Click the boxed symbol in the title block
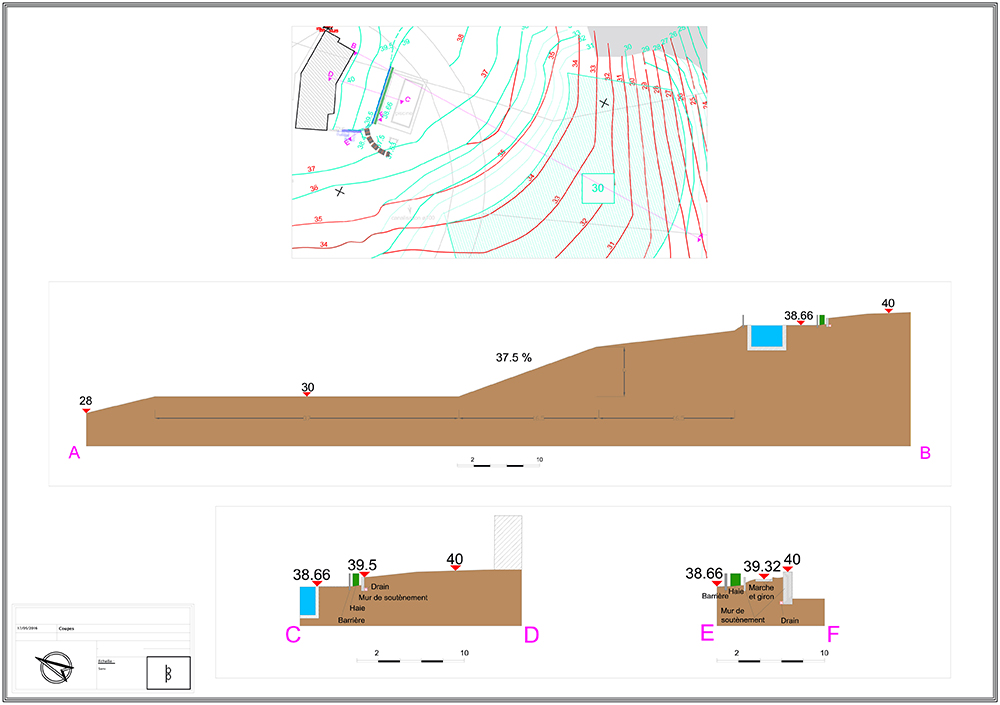The width and height of the screenshot is (1000, 705). (167, 672)
